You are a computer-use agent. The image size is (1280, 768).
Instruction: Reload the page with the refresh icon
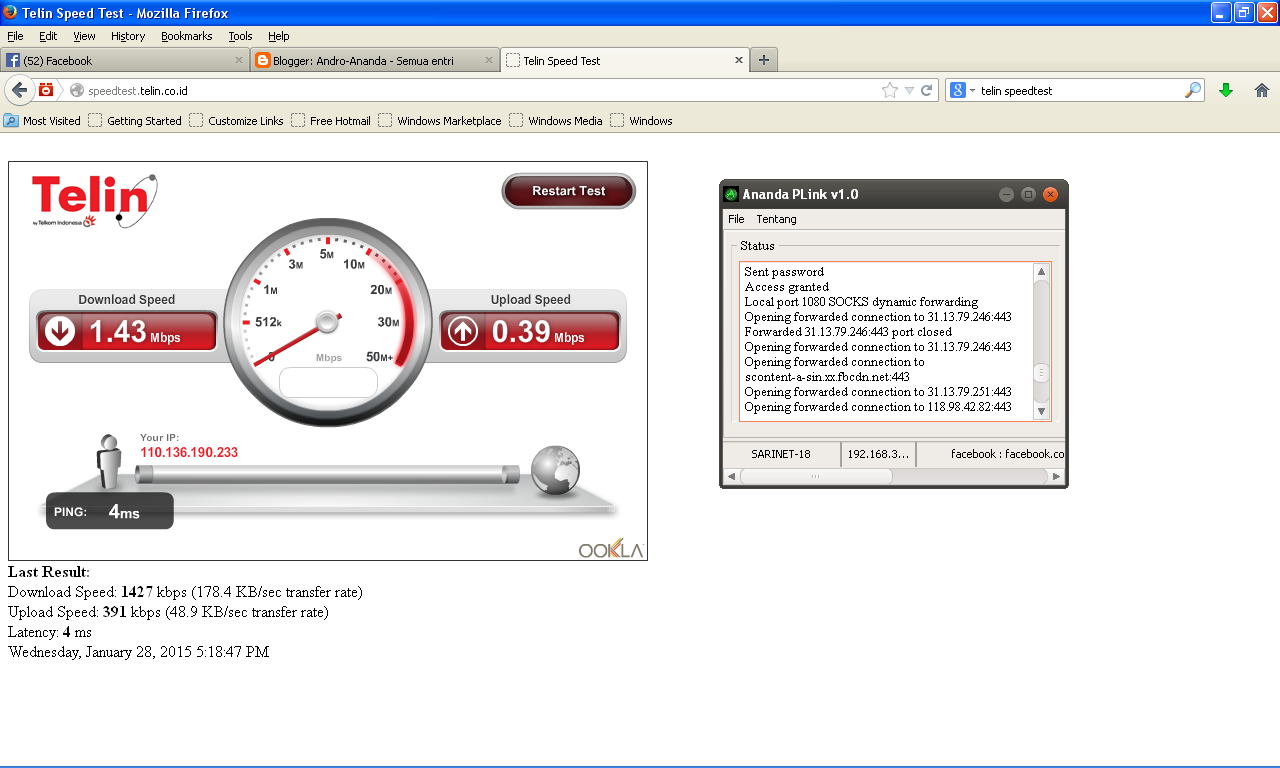click(x=927, y=90)
